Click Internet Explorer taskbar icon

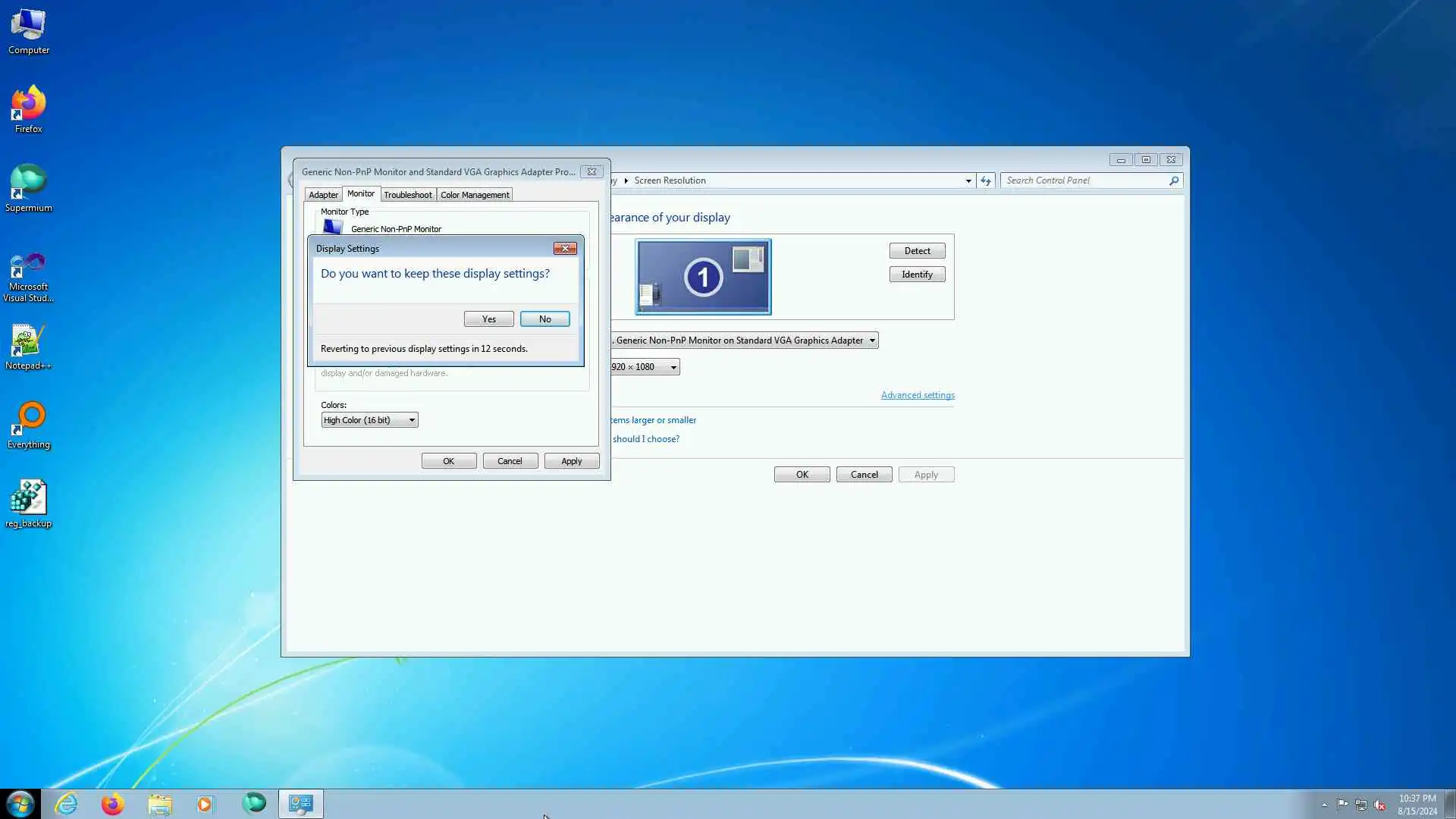click(x=67, y=804)
